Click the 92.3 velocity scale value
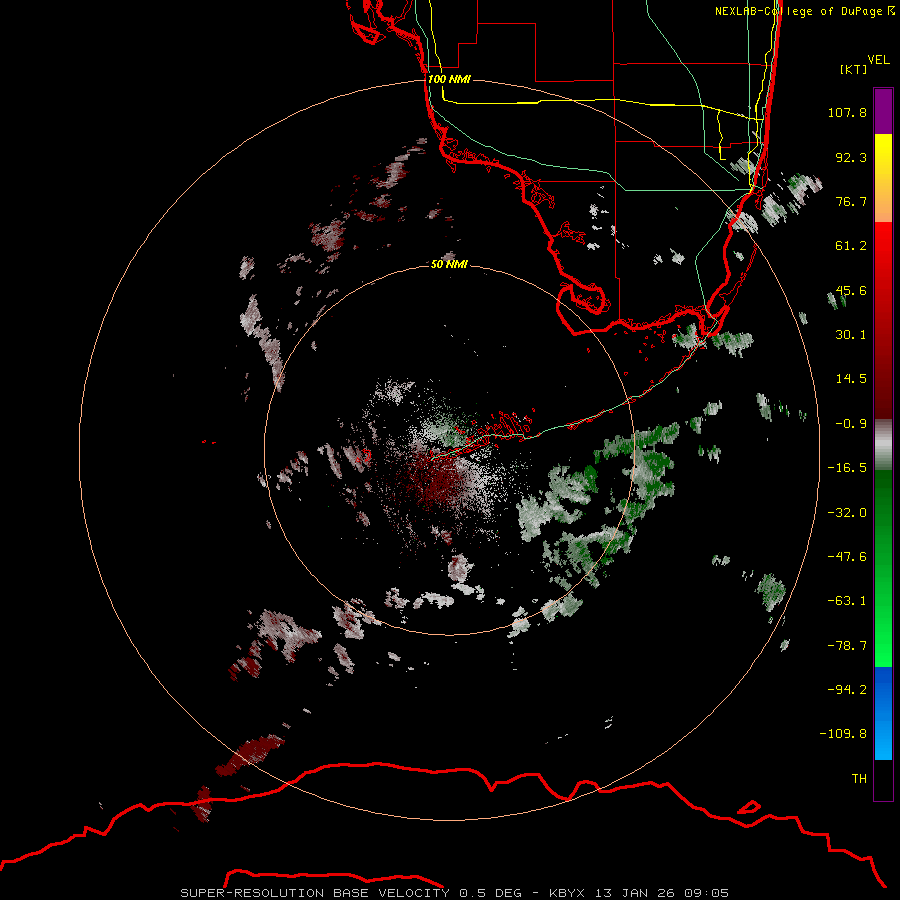This screenshot has height=900, width=900. tap(851, 157)
